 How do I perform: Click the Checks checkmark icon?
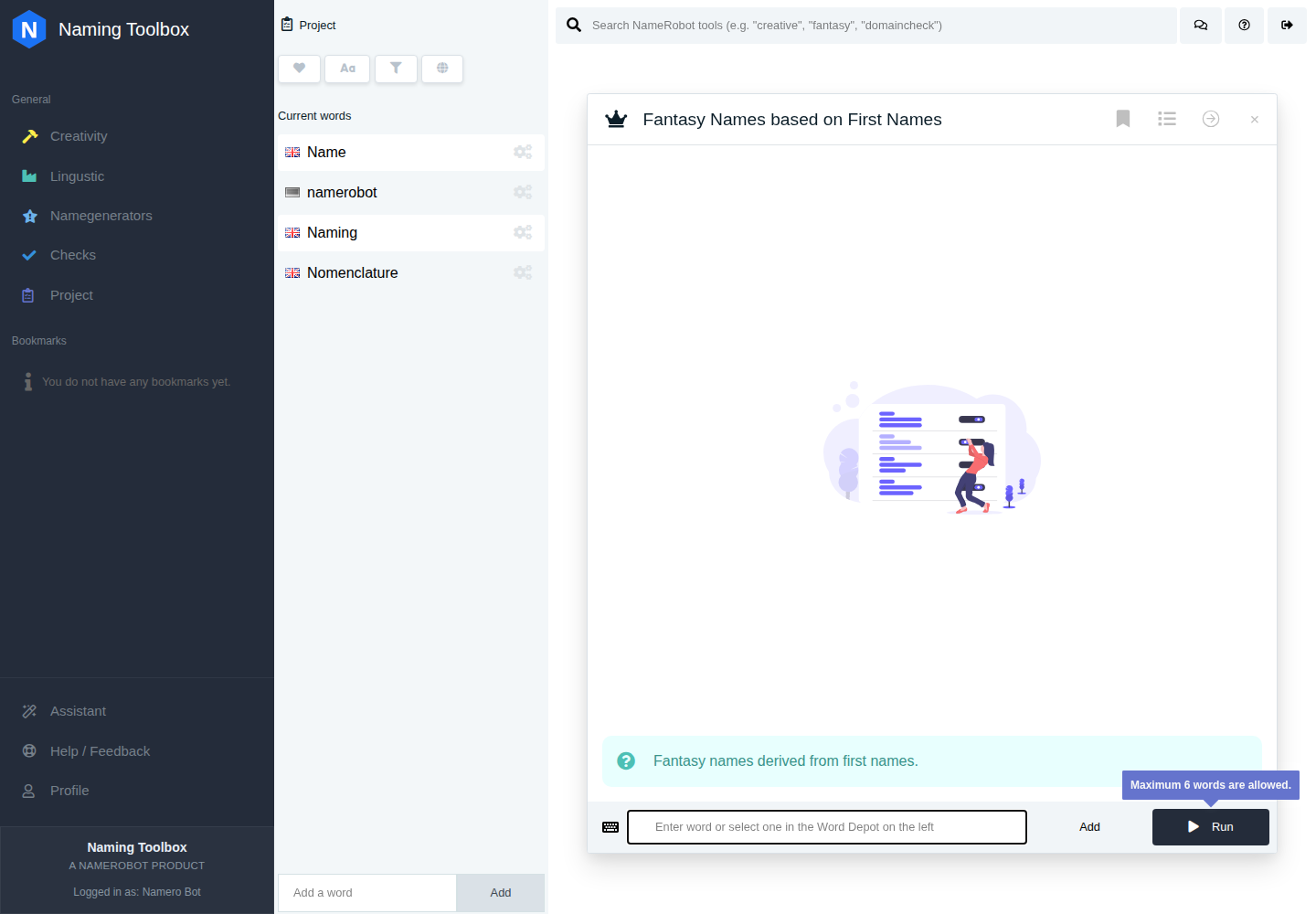click(29, 255)
